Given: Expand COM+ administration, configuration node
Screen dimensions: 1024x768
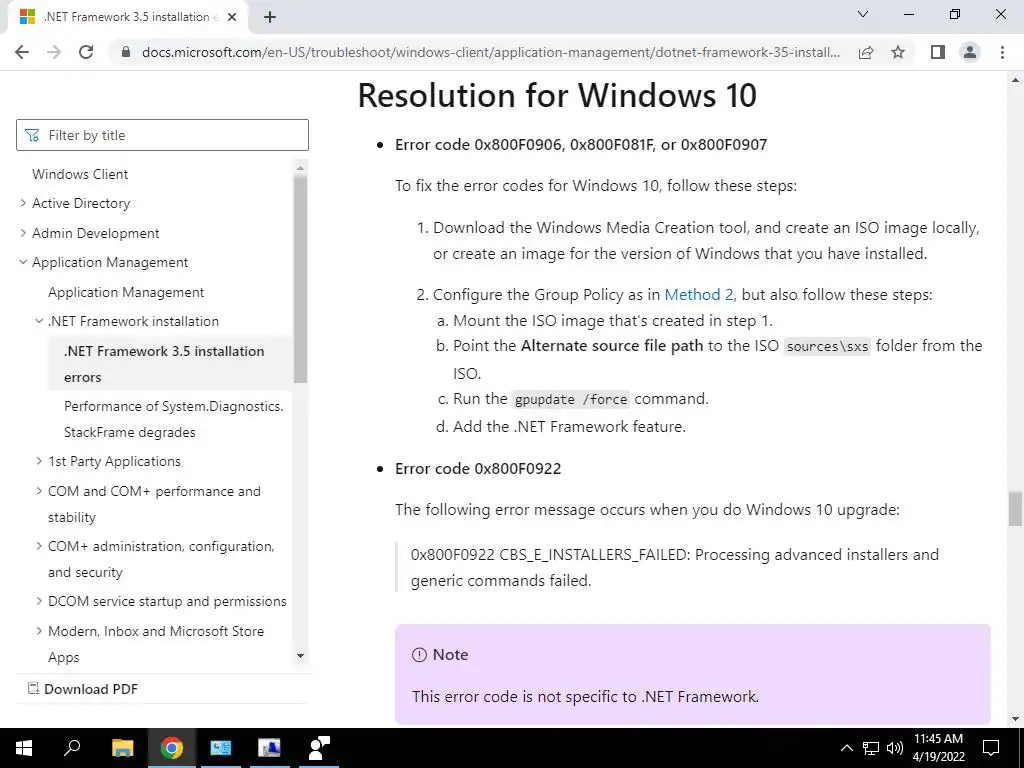Looking at the screenshot, I should (x=39, y=546).
